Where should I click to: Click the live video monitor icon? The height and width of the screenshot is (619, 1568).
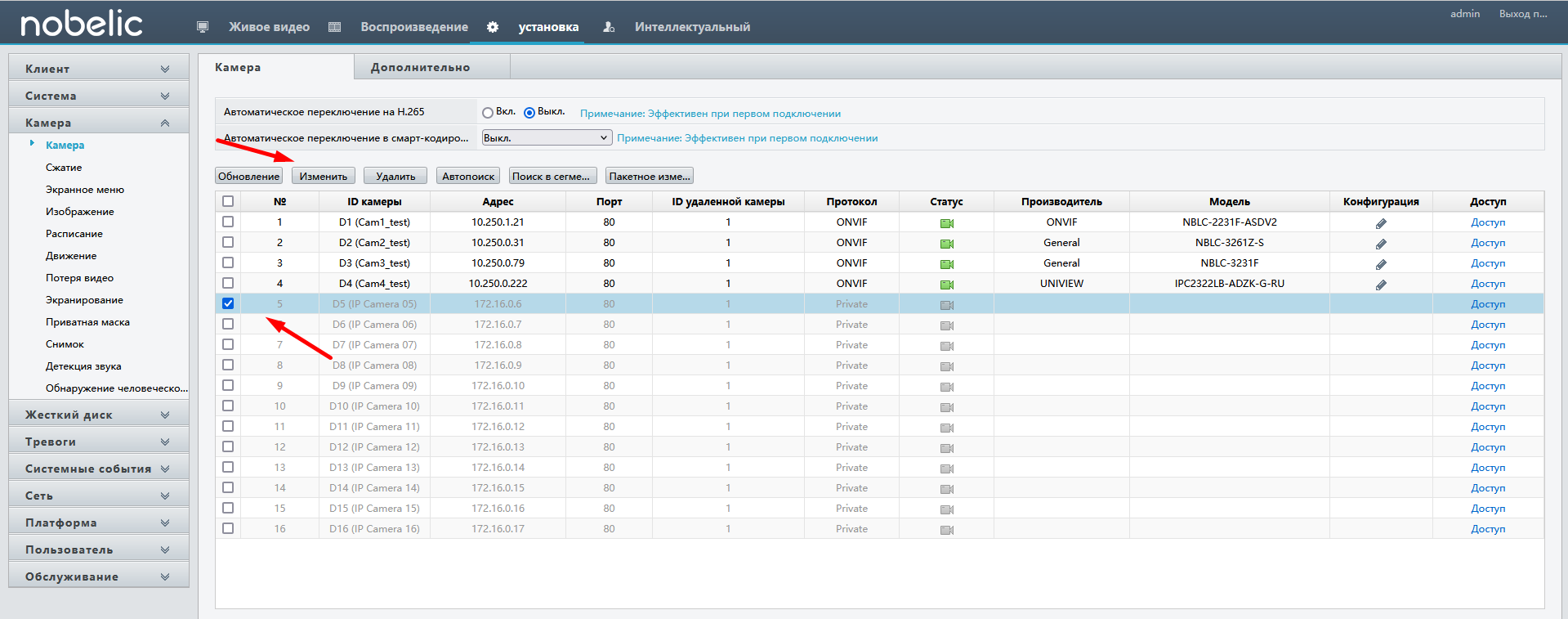point(203,27)
